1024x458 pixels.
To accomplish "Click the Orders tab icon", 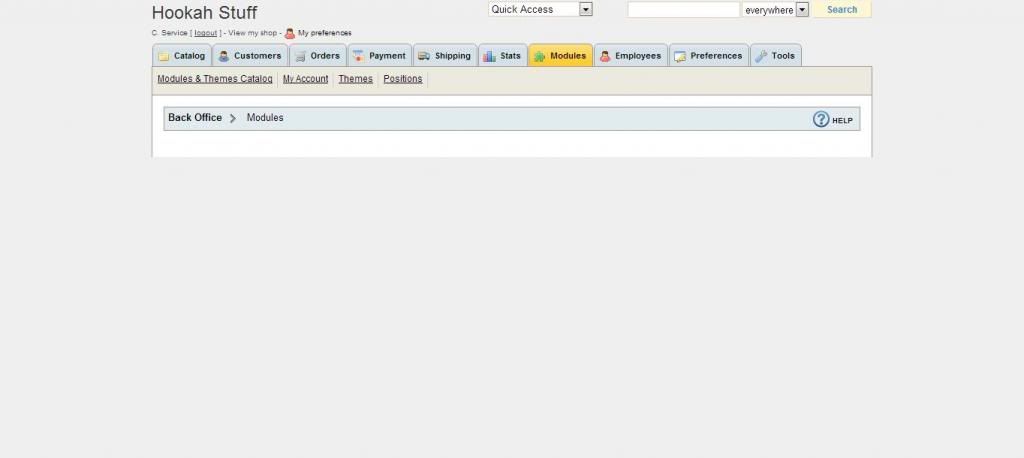I will pos(300,57).
